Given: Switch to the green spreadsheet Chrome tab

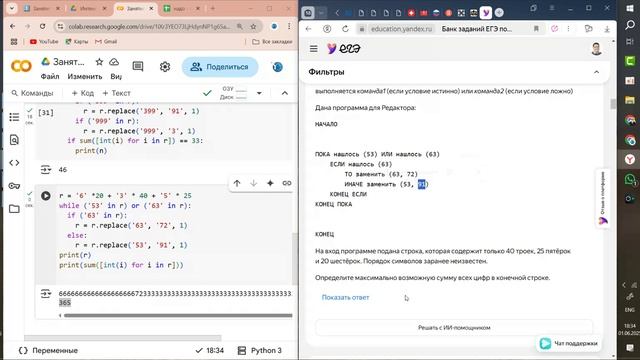Looking at the screenshot, I should tap(182, 8).
